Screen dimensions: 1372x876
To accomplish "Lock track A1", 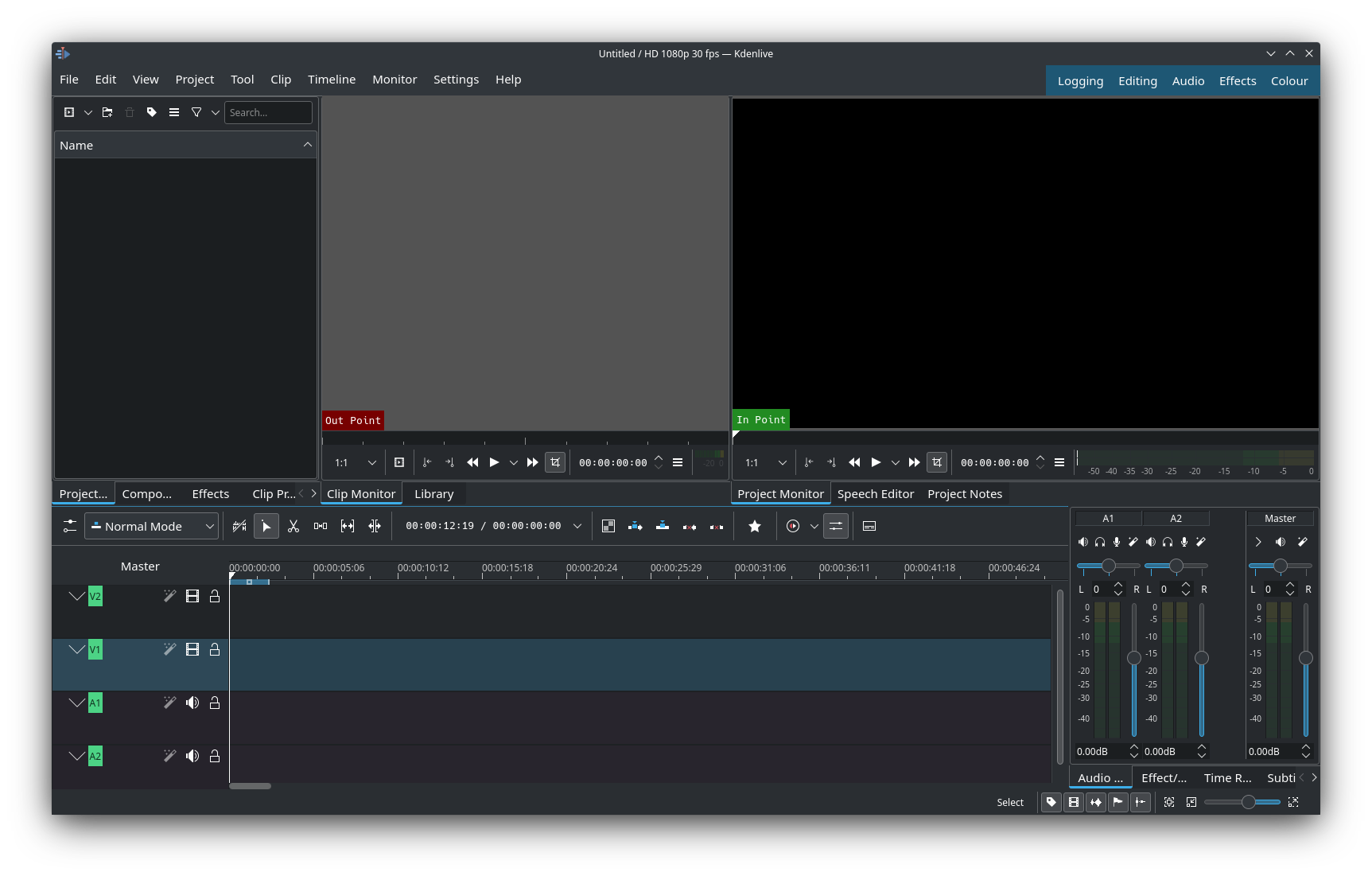I will click(x=215, y=703).
